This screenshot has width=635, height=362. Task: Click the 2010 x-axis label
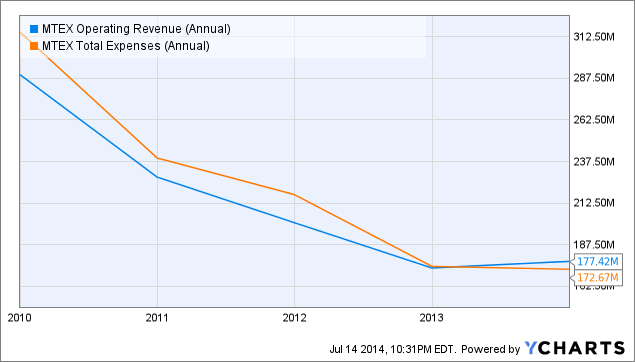pyautogui.click(x=19, y=318)
